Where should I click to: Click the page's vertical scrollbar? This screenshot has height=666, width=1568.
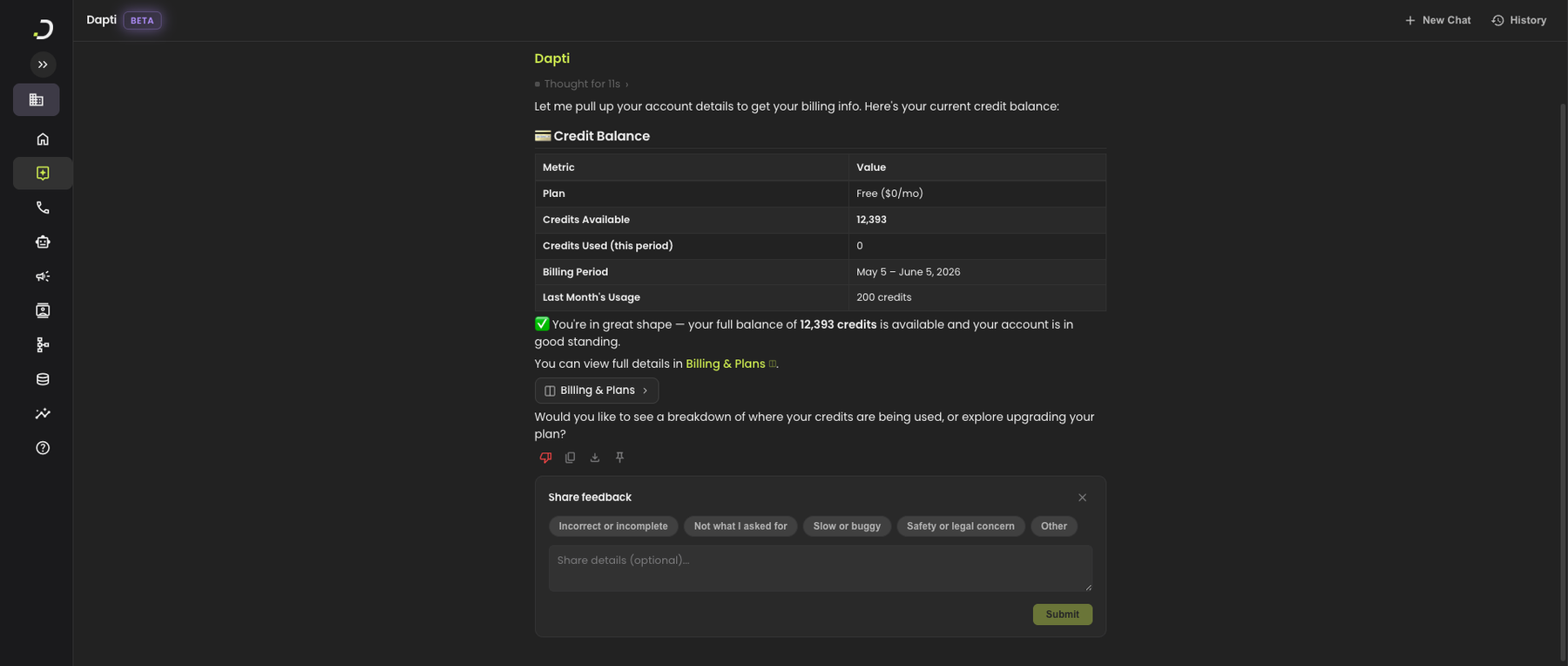(1563, 382)
